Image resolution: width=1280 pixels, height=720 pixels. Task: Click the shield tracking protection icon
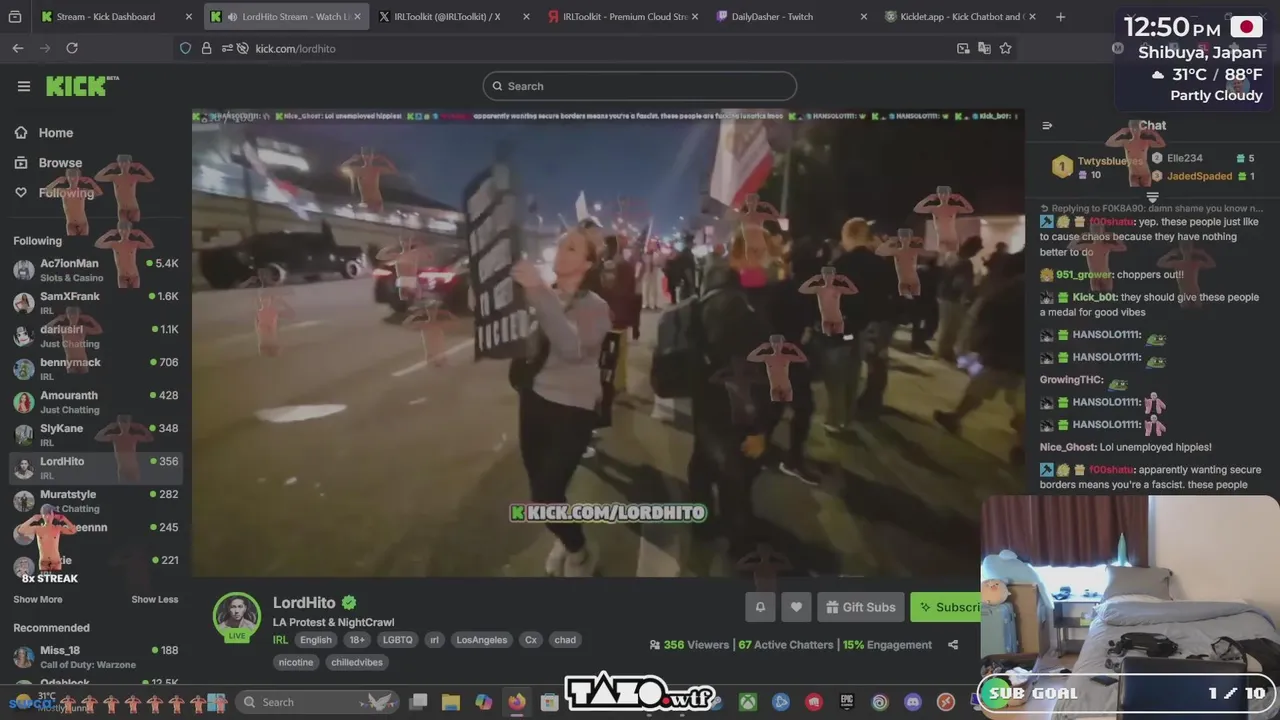tap(185, 48)
